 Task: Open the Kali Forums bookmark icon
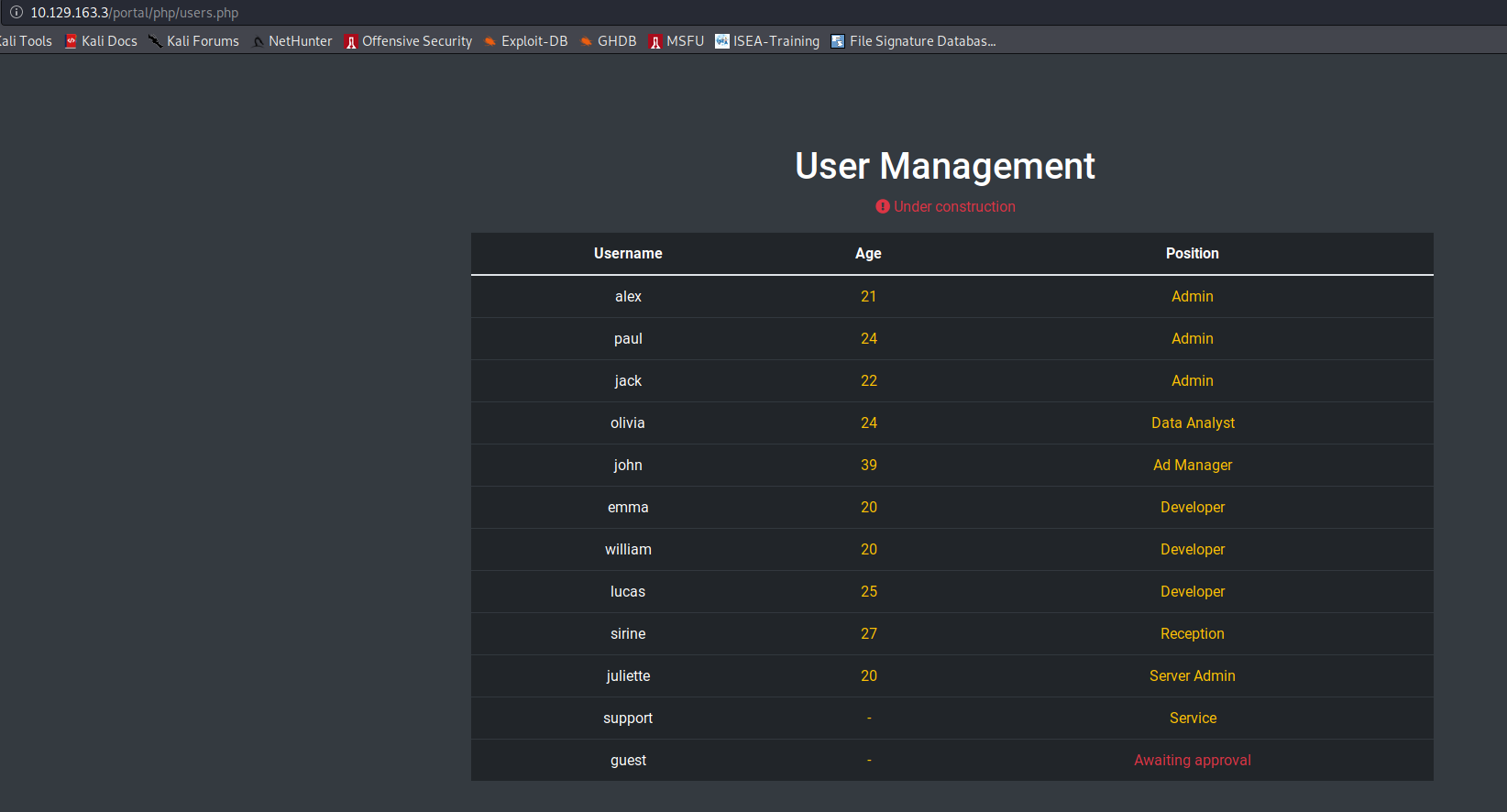[x=155, y=41]
